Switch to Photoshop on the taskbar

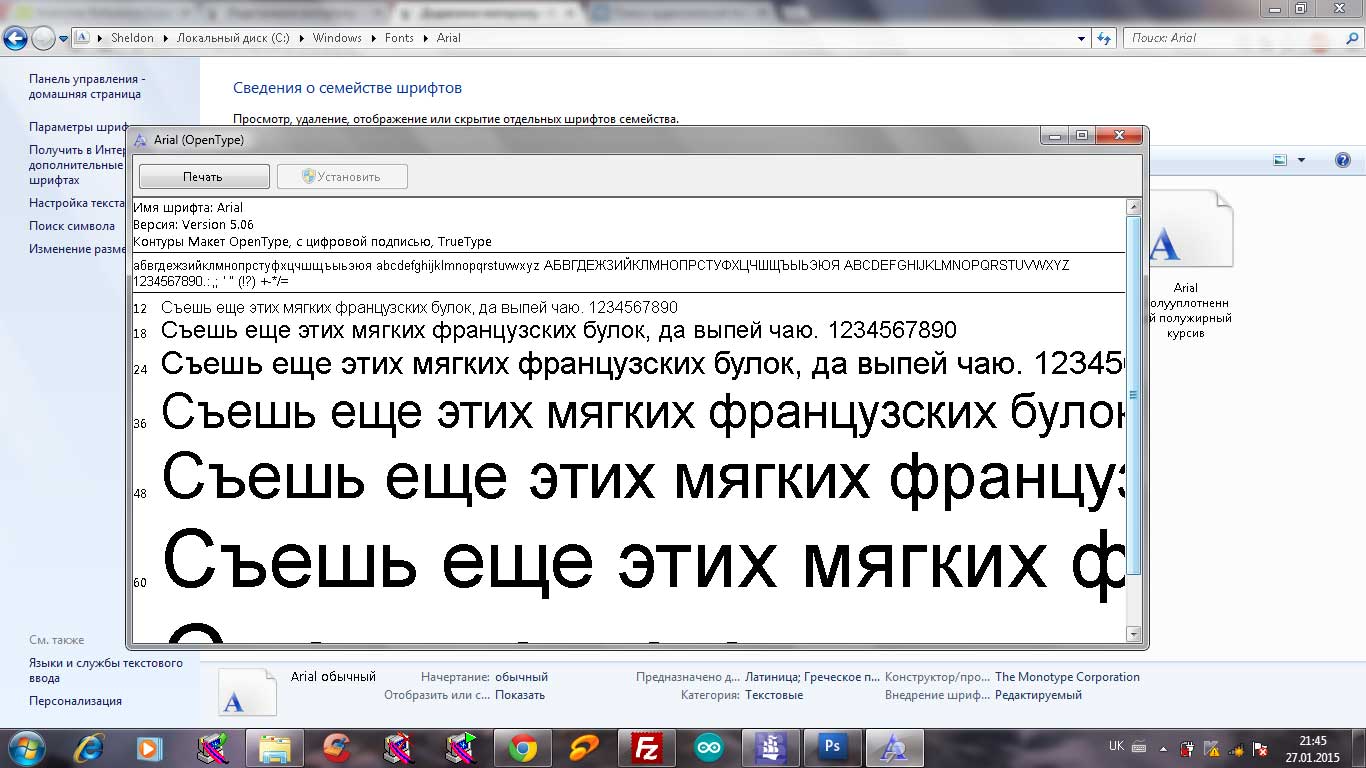pos(833,748)
